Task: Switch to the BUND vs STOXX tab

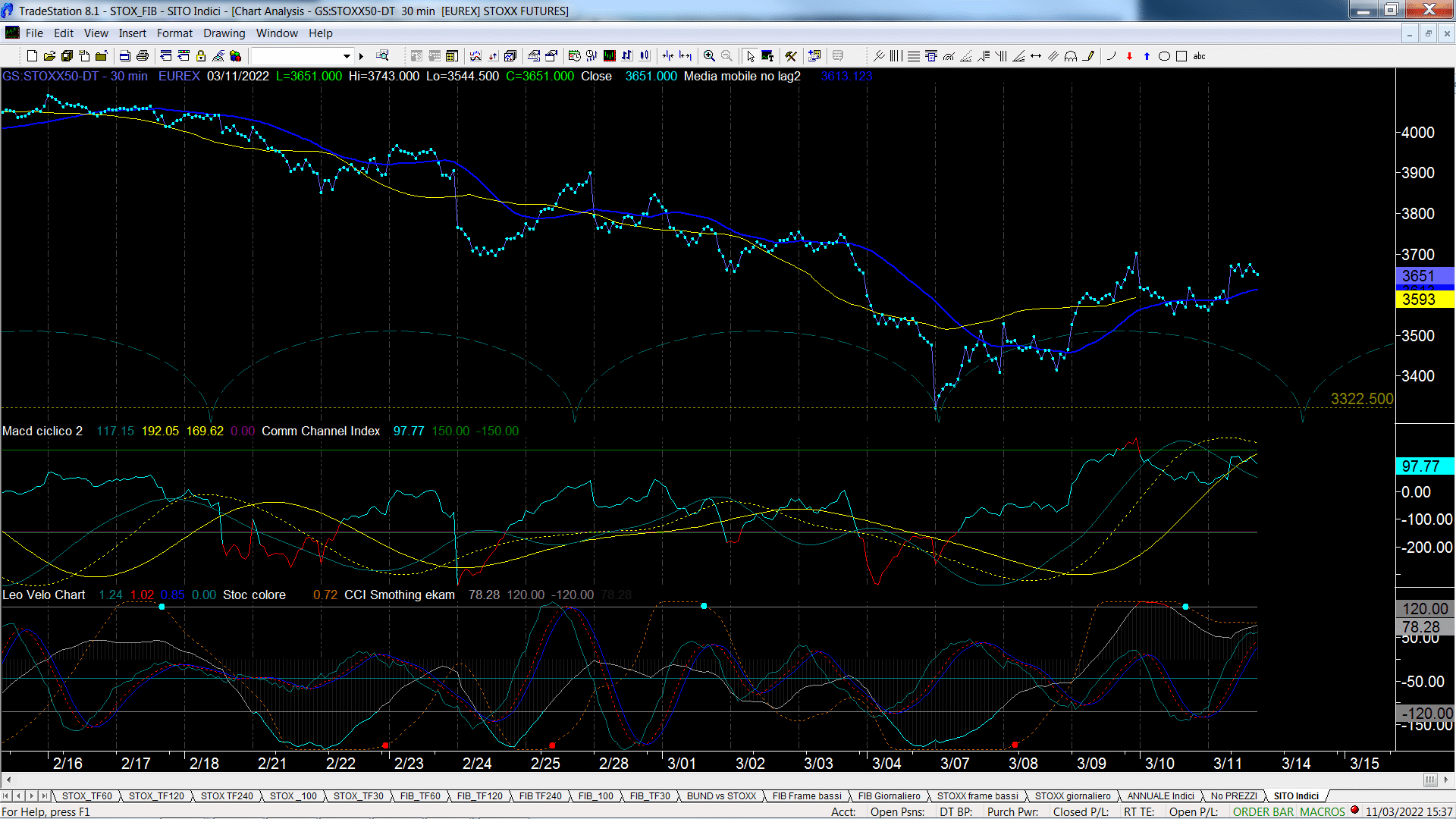Action: point(721,795)
